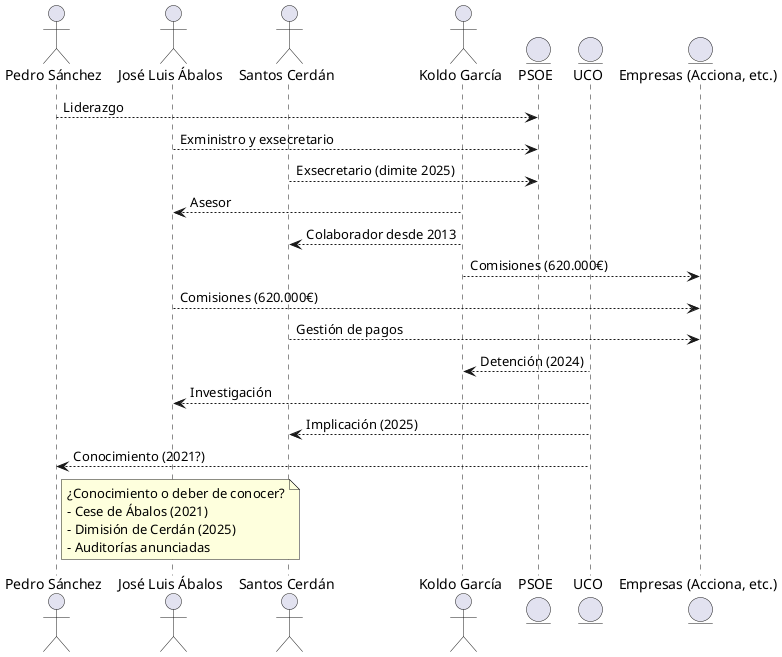Click the bottom PSOE entity circle
Image resolution: width=782 pixels, height=657 pixels.
537,609
